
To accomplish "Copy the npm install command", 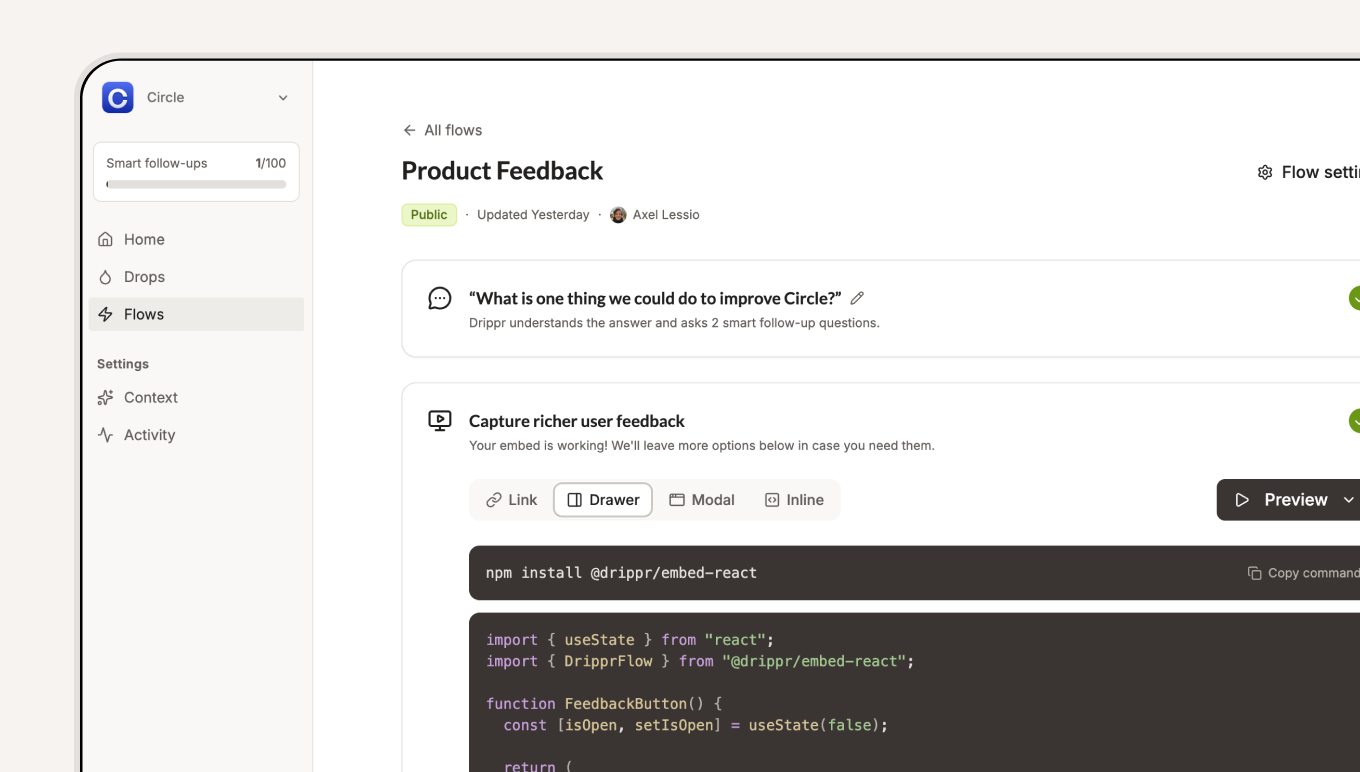I will [x=1303, y=573].
